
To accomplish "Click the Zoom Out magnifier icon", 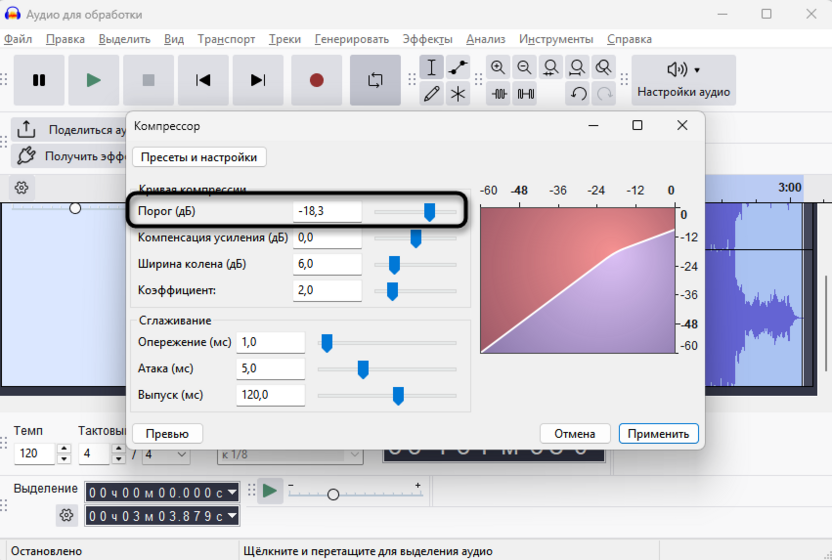I will coord(524,67).
